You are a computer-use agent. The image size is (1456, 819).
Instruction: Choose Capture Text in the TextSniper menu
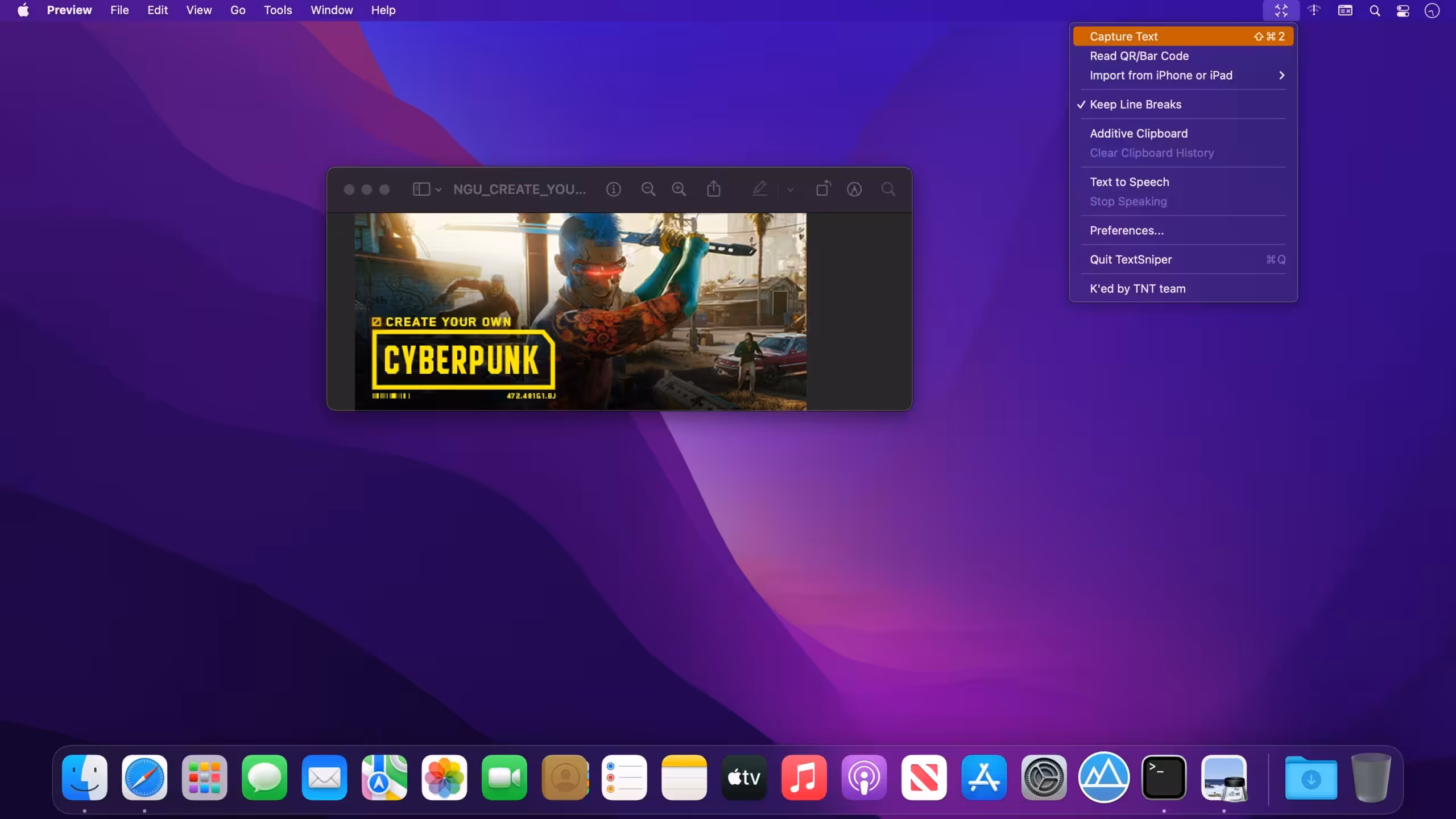click(x=1183, y=36)
